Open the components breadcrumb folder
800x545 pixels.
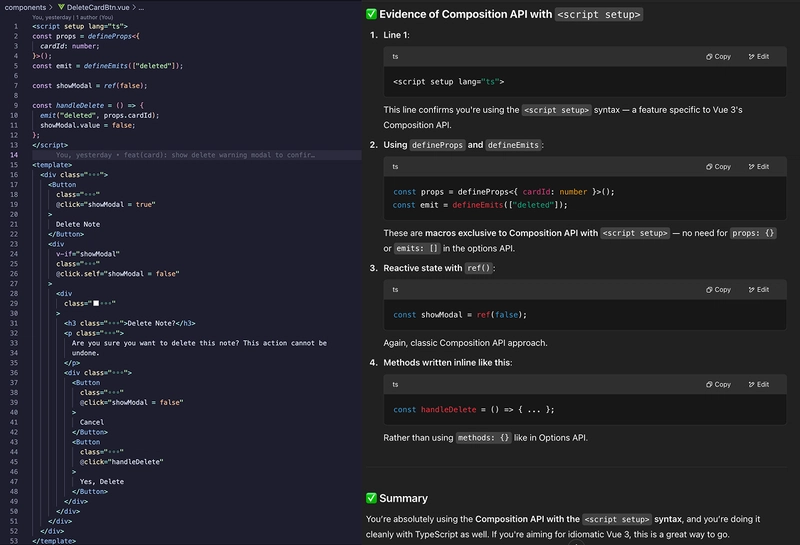[25, 7]
